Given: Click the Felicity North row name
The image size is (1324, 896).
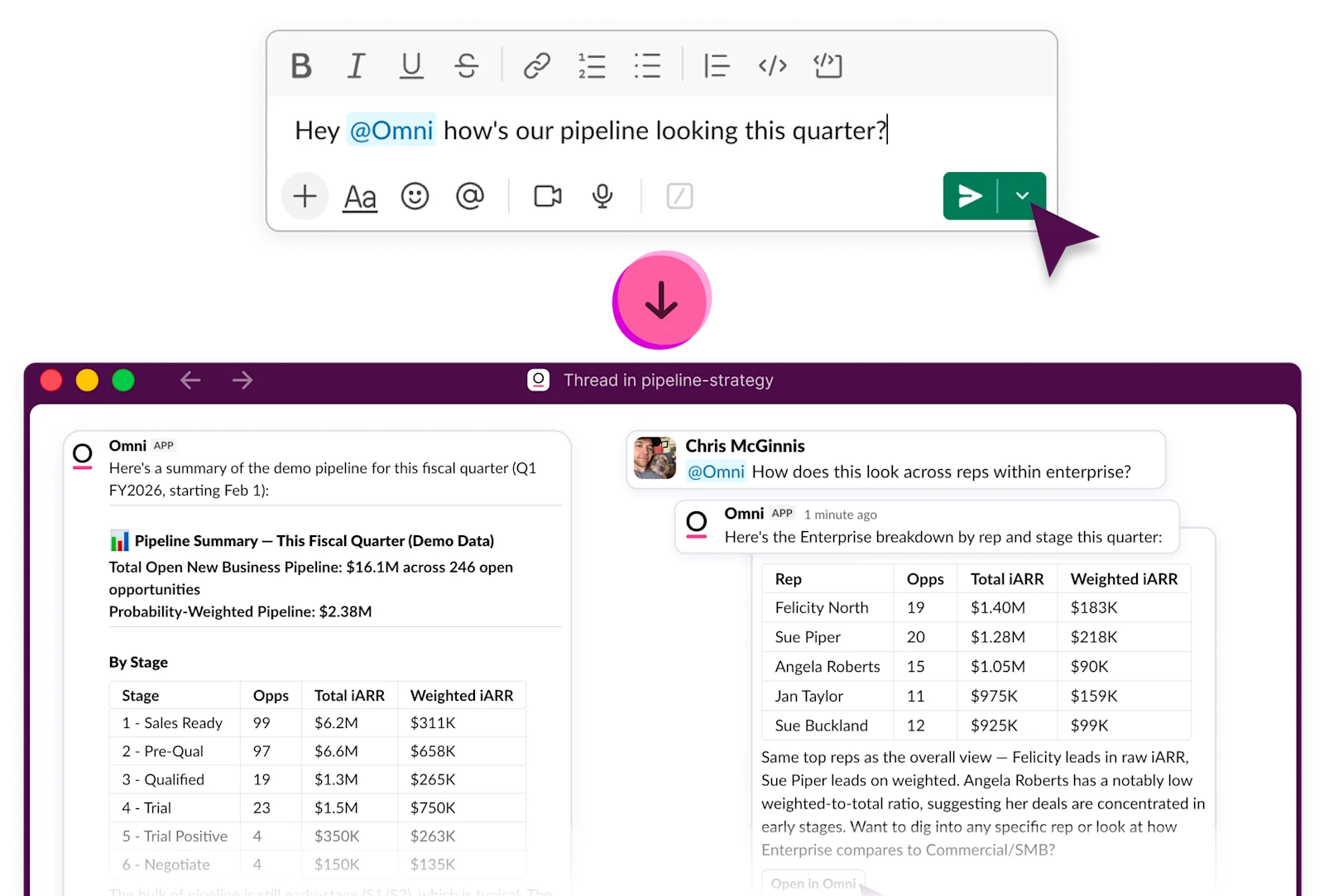Looking at the screenshot, I should point(822,607).
